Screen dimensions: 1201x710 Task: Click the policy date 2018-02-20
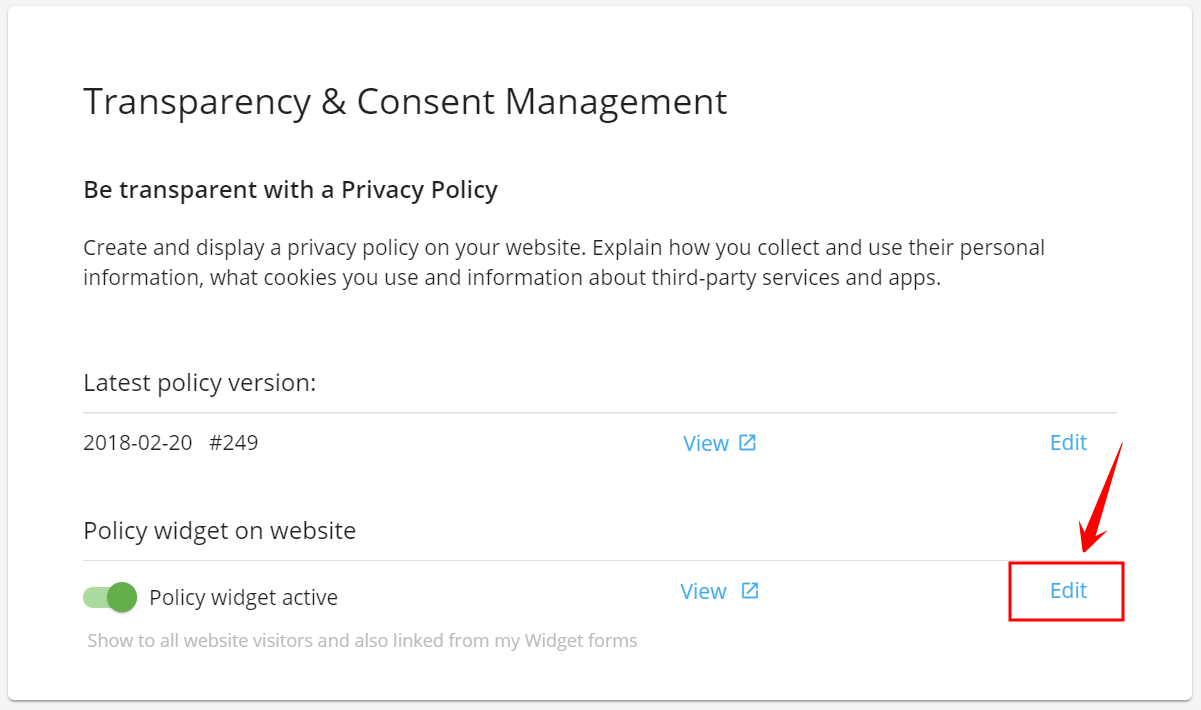tap(138, 442)
